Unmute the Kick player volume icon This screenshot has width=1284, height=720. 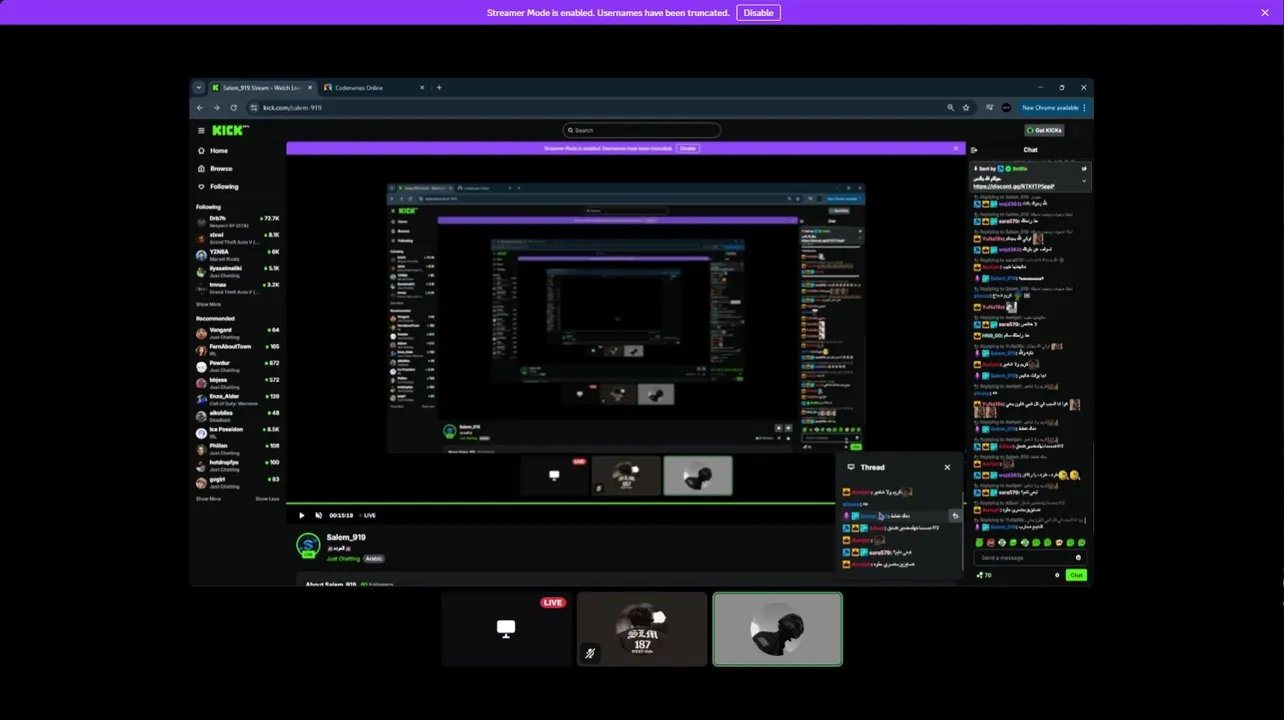coord(319,515)
